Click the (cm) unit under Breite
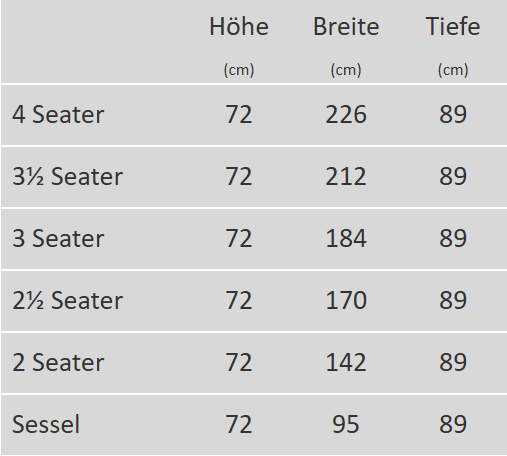 pos(346,70)
